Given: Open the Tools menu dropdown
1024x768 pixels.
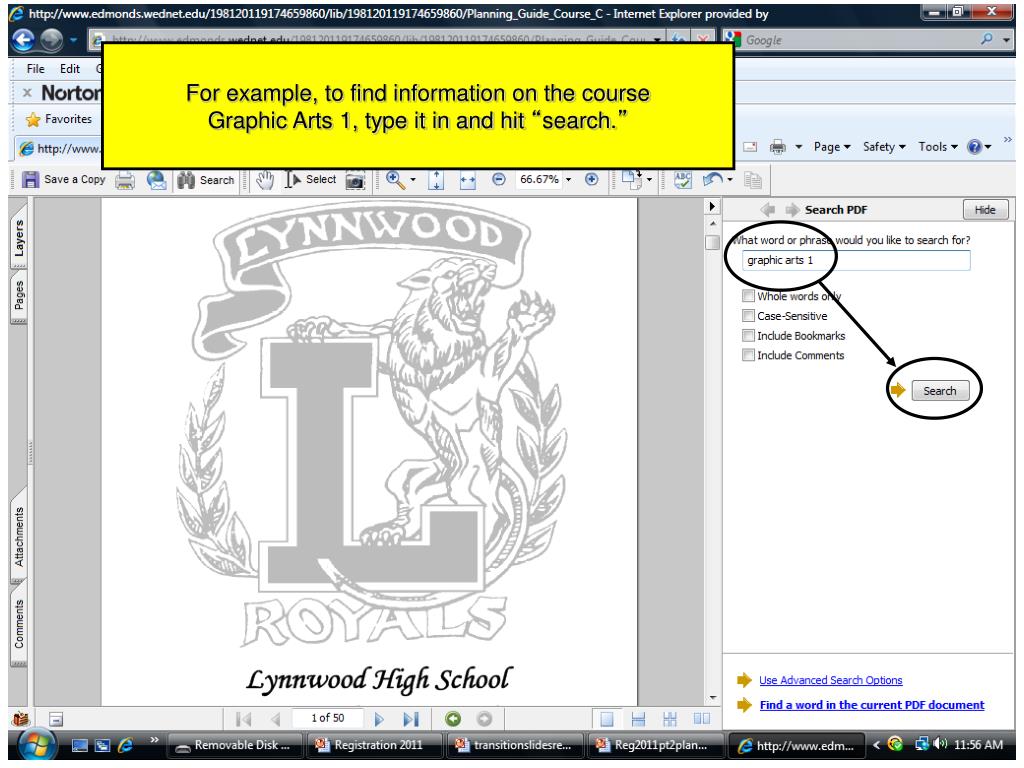Looking at the screenshot, I should pyautogui.click(x=938, y=147).
